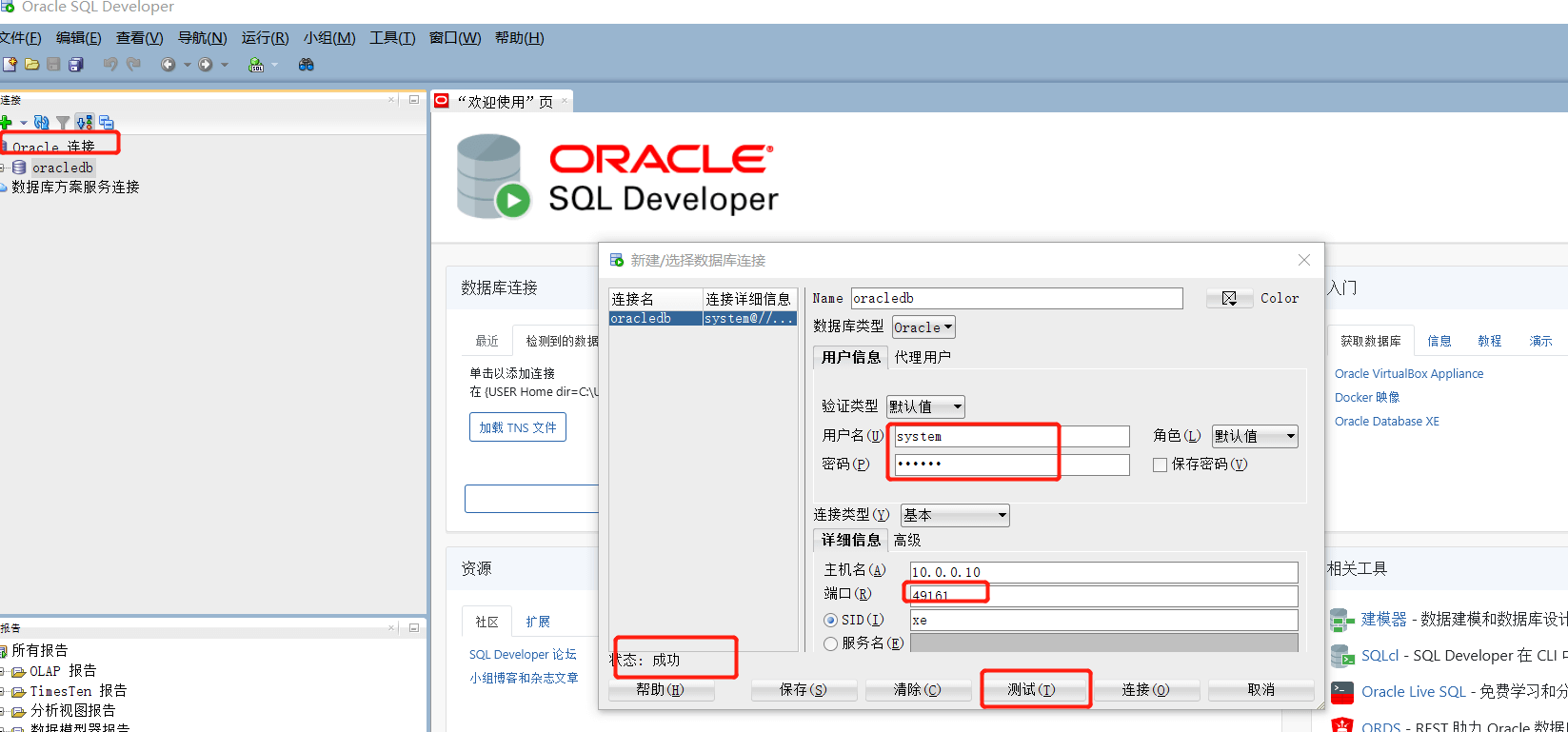Image resolution: width=1568 pixels, height=732 pixels.
Task: Go forward with the right arrow icon
Action: 206,65
